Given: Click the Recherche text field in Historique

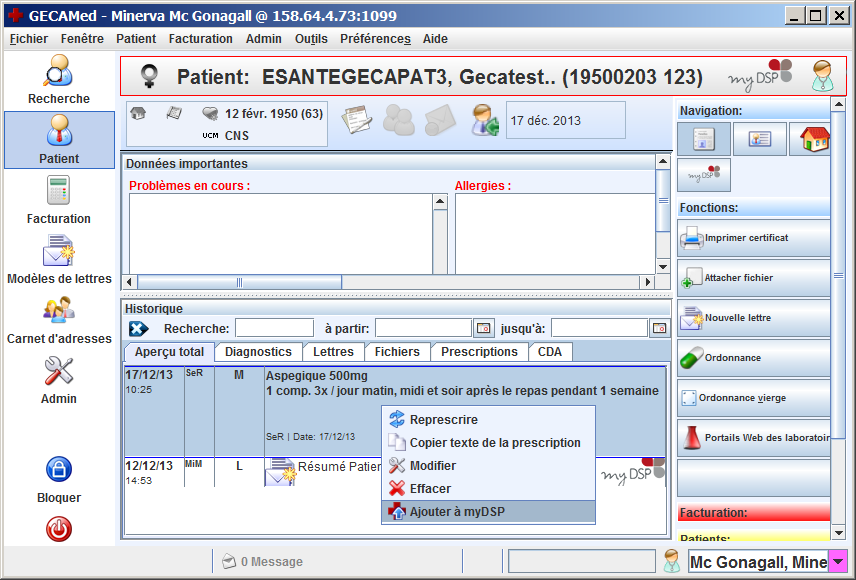Looking at the screenshot, I should point(274,328).
